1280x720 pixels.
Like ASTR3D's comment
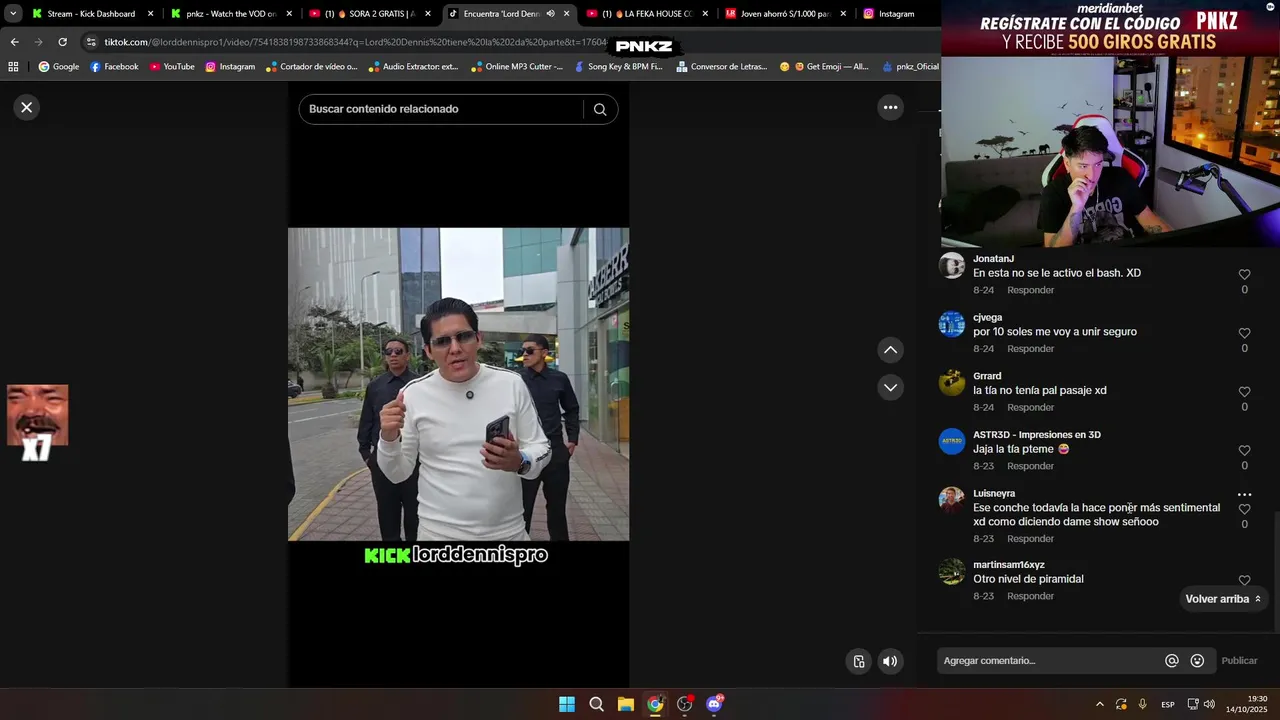point(1244,451)
